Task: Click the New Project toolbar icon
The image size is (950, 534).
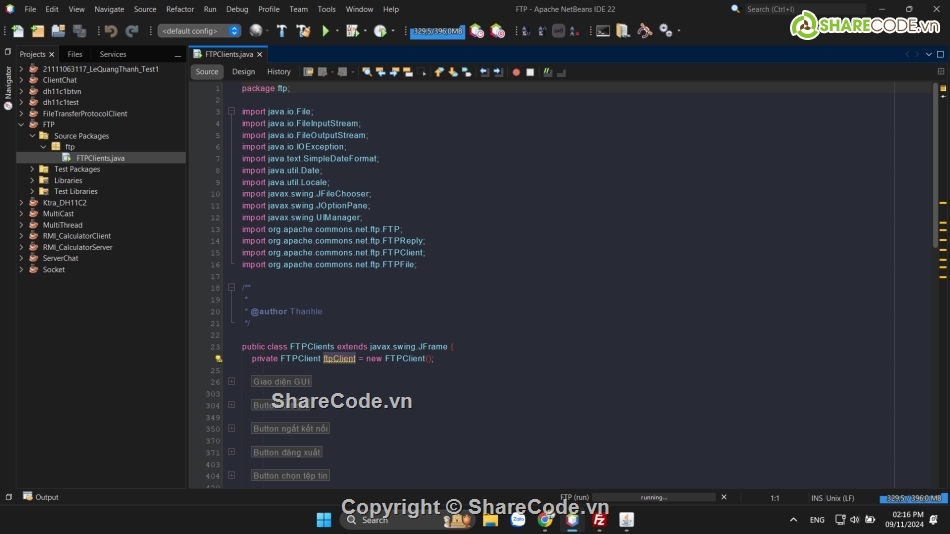Action: [x=38, y=31]
